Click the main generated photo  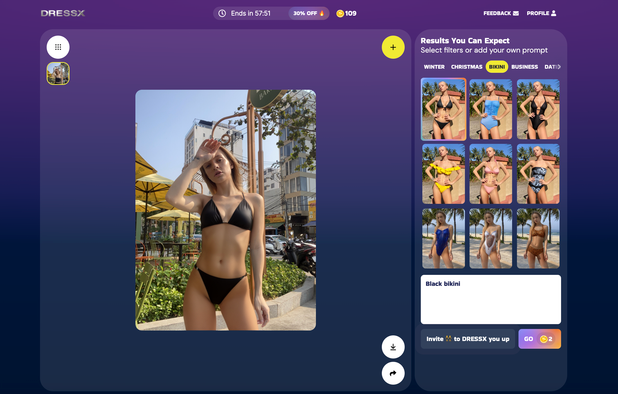click(x=225, y=210)
